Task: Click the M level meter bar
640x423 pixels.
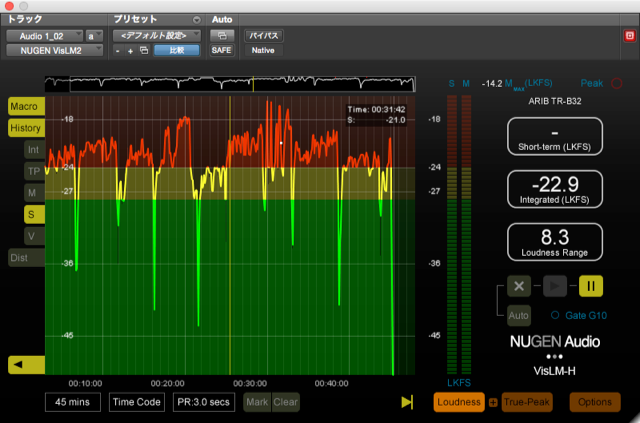Action: coord(466,235)
